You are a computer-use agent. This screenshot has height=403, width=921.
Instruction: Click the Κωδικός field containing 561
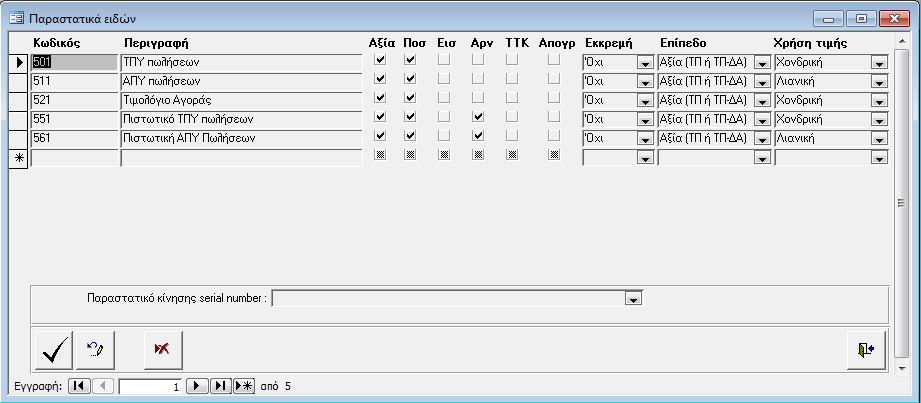75,138
